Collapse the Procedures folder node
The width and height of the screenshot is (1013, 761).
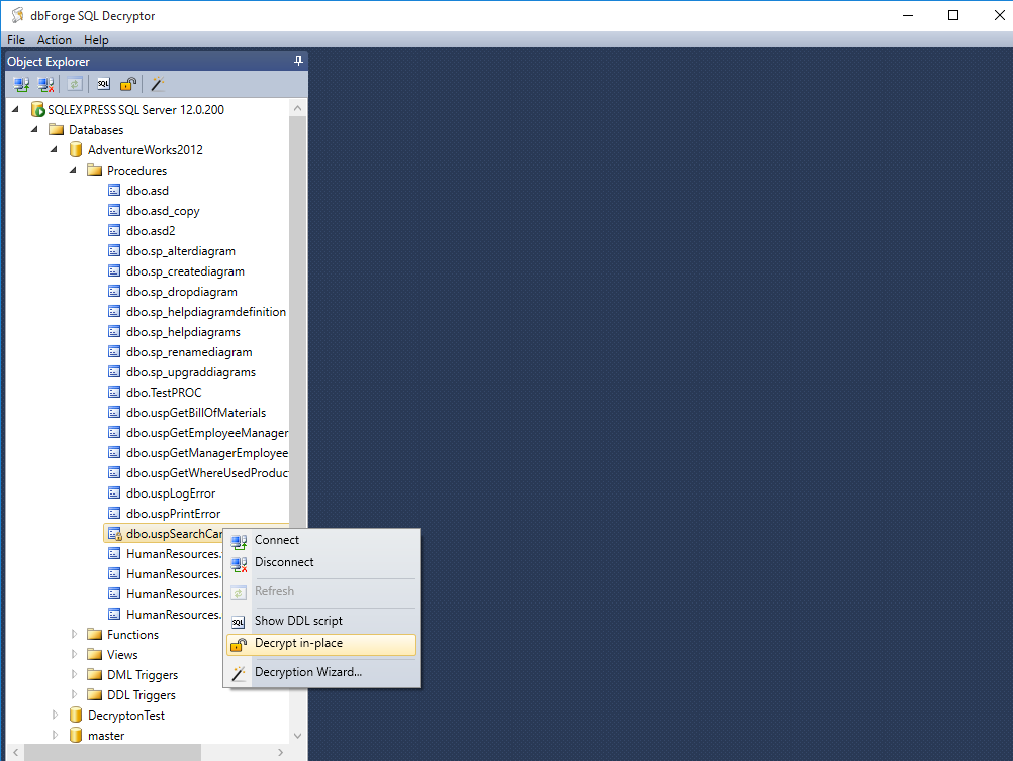pyautogui.click(x=74, y=170)
